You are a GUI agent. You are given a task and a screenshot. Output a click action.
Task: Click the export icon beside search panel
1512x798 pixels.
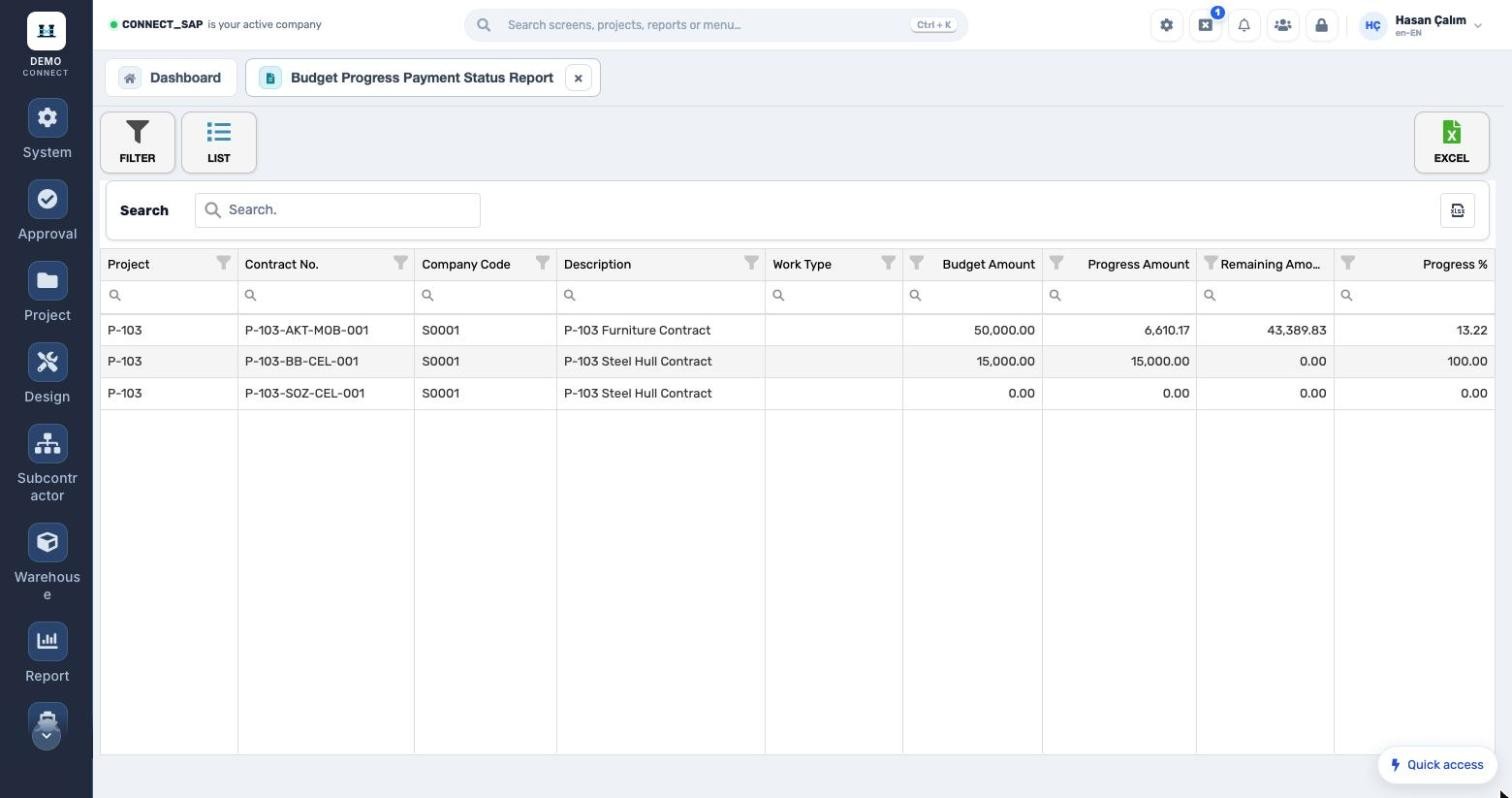[1457, 210]
